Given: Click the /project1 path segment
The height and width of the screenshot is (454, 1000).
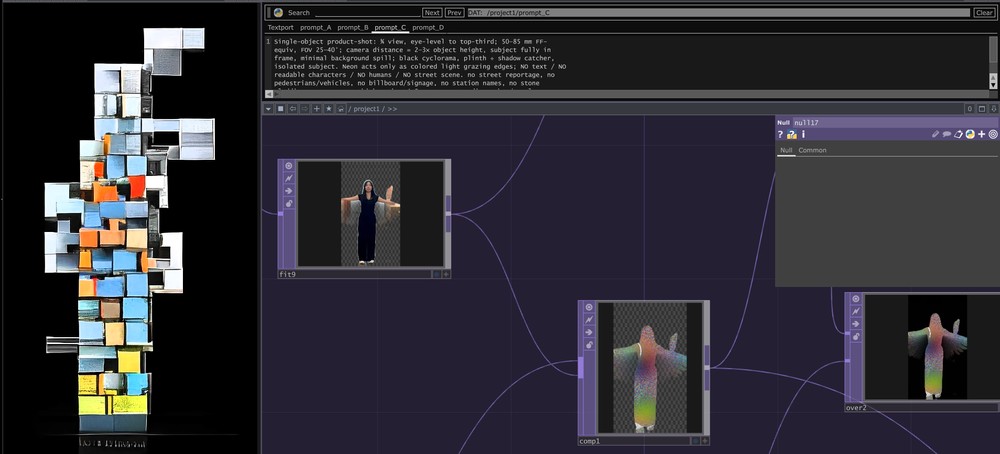Looking at the screenshot, I should pos(366,109).
